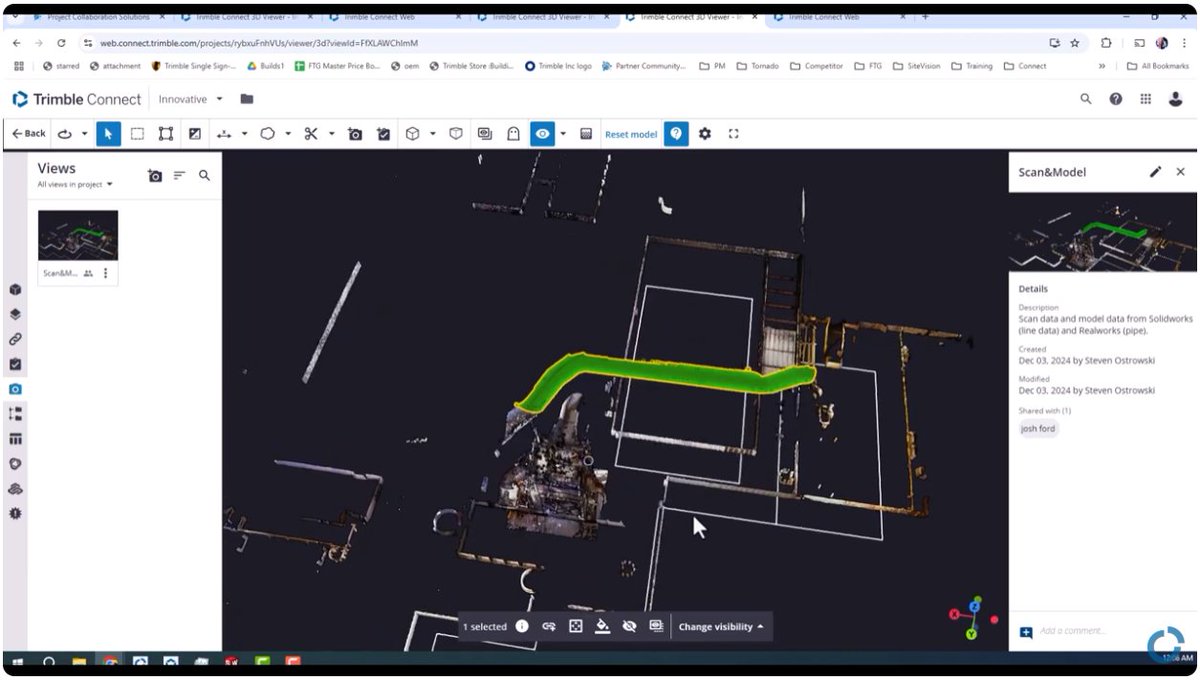
Task: Hide selected object with crossed-eye icon
Action: click(629, 626)
